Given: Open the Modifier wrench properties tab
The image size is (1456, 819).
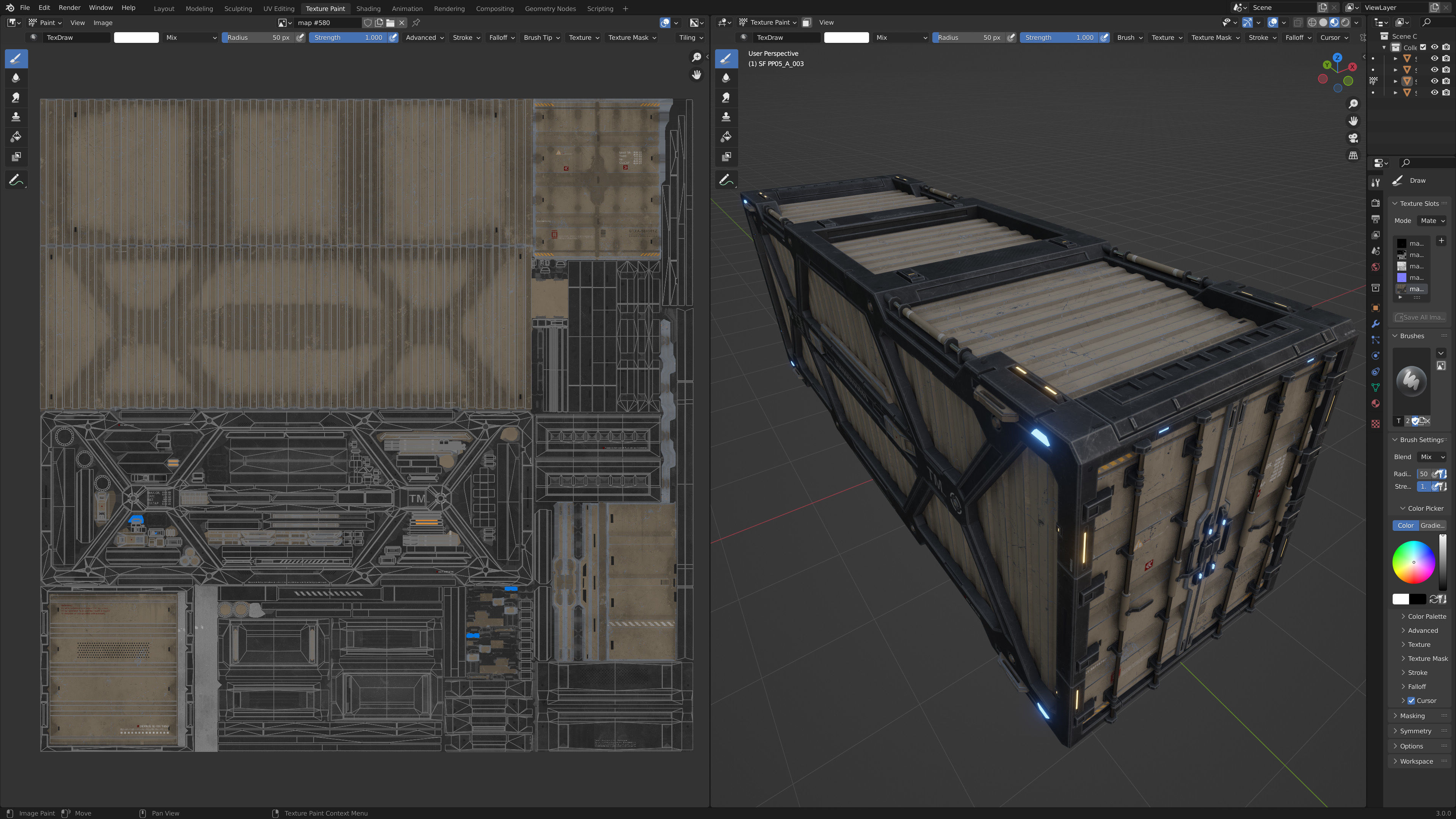Looking at the screenshot, I should pos(1376,324).
